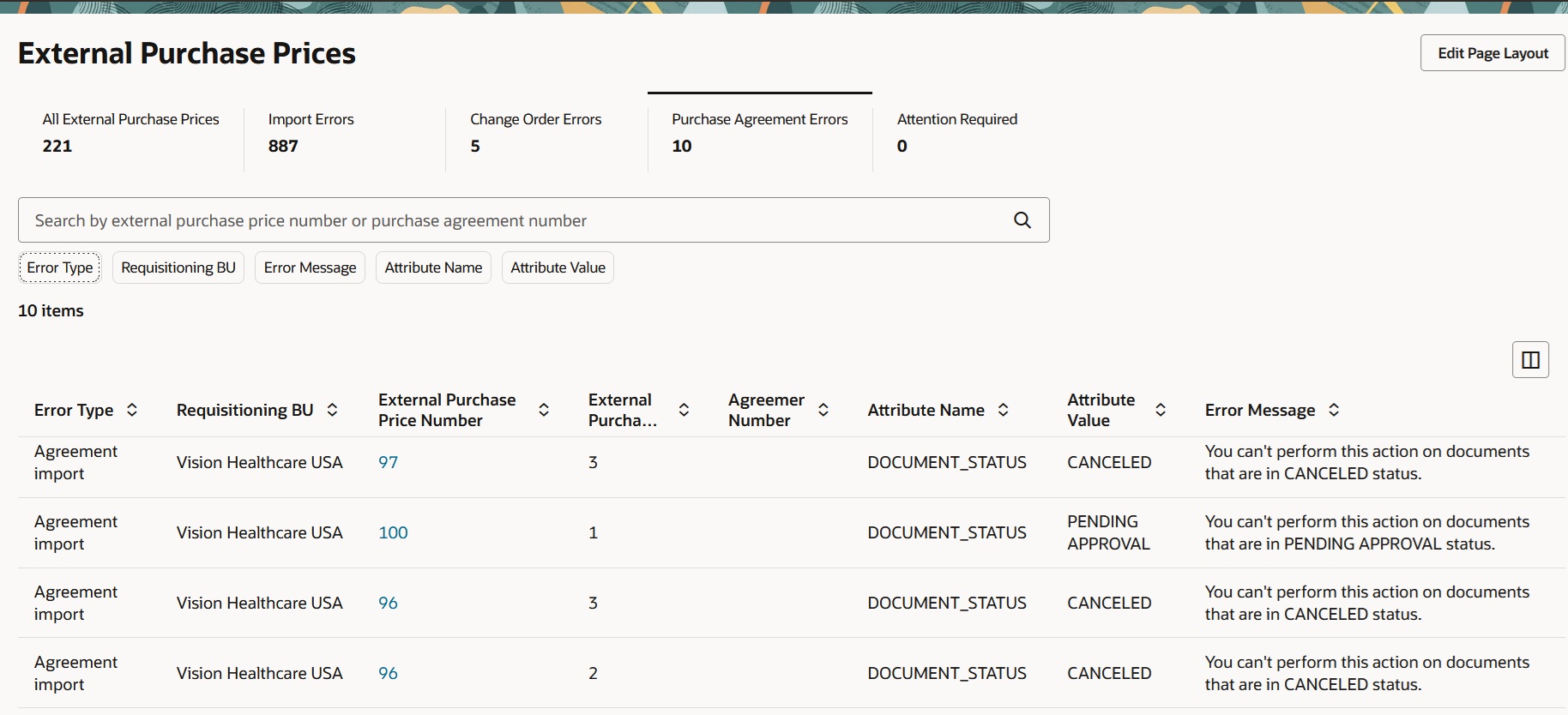The width and height of the screenshot is (1568, 715).
Task: Sort by Requisitioning BU column
Action: point(333,410)
